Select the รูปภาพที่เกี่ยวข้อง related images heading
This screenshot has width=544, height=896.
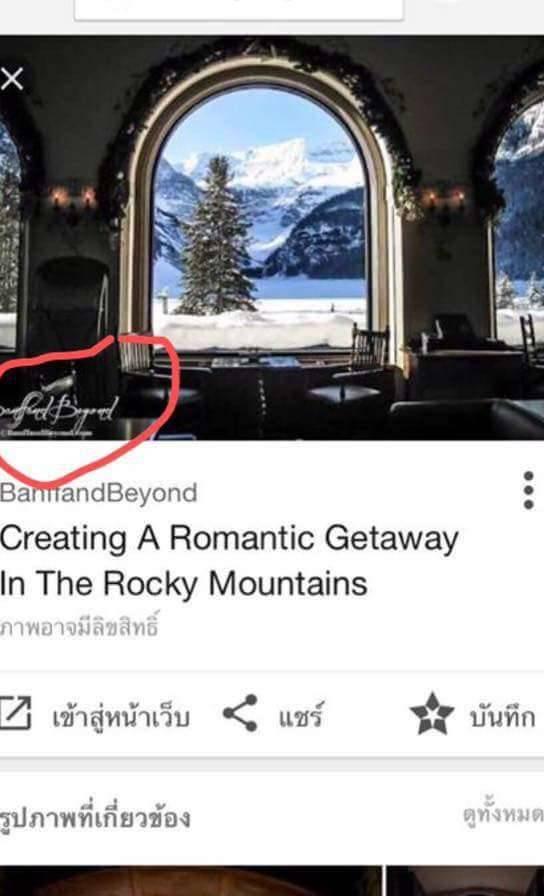click(x=95, y=817)
